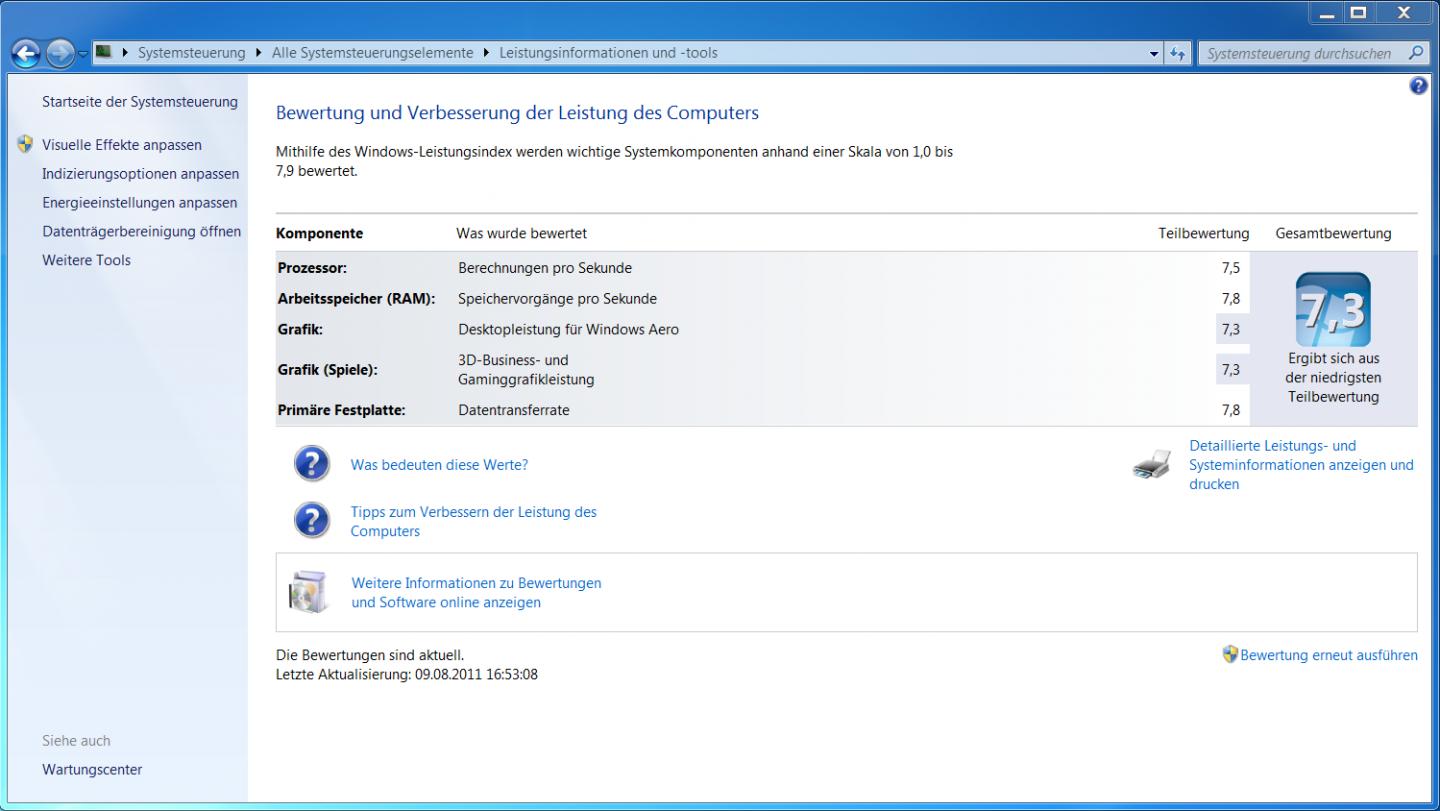Run 'Bewertung erneut ausführen'
This screenshot has height=811, width=1440.
[1329, 656]
